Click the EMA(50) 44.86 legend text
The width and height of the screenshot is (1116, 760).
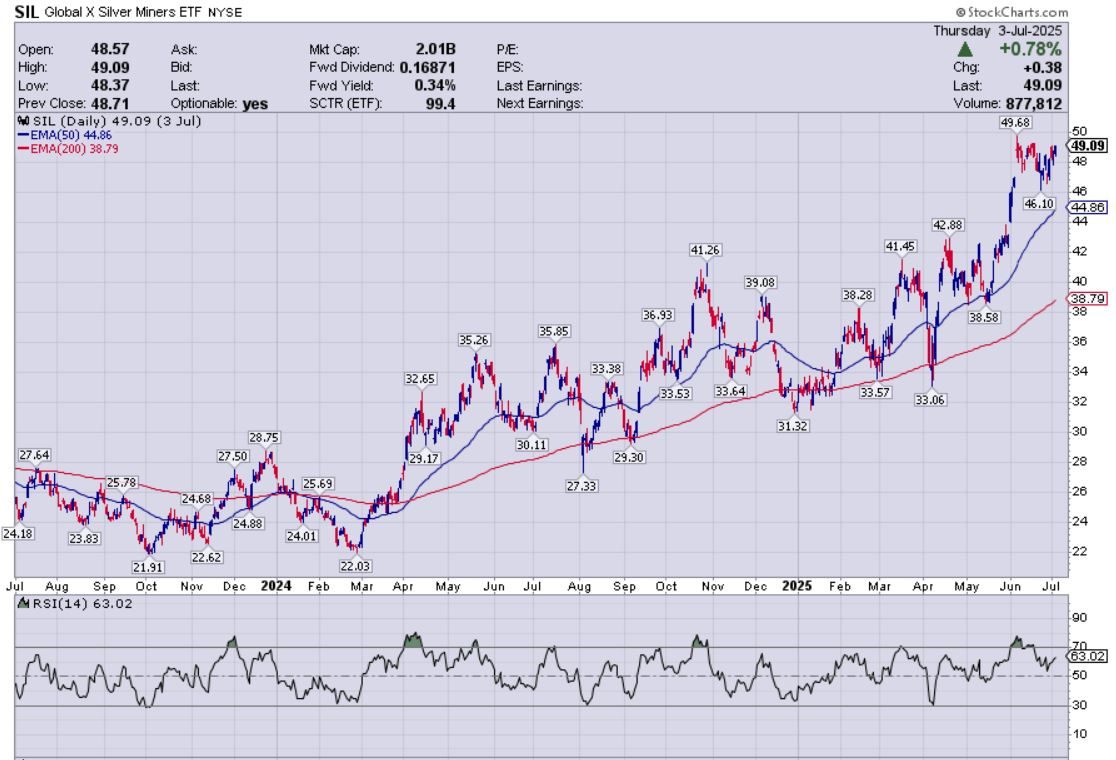tap(71, 135)
